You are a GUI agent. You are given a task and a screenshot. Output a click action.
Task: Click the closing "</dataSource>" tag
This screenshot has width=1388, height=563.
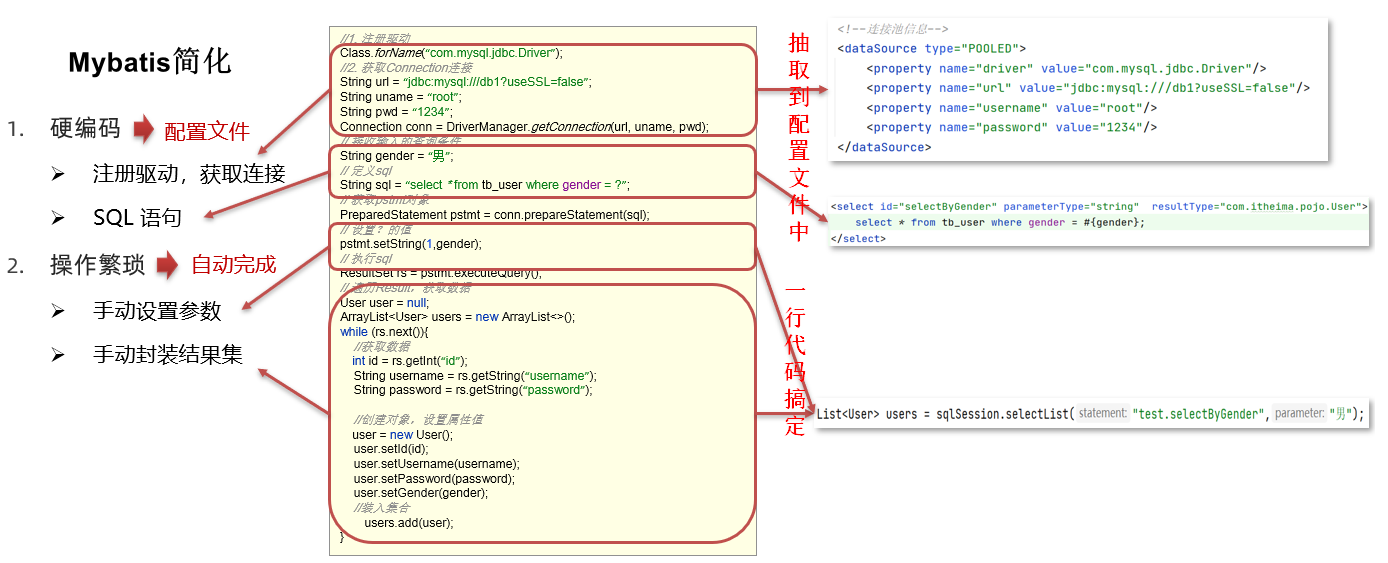click(884, 147)
